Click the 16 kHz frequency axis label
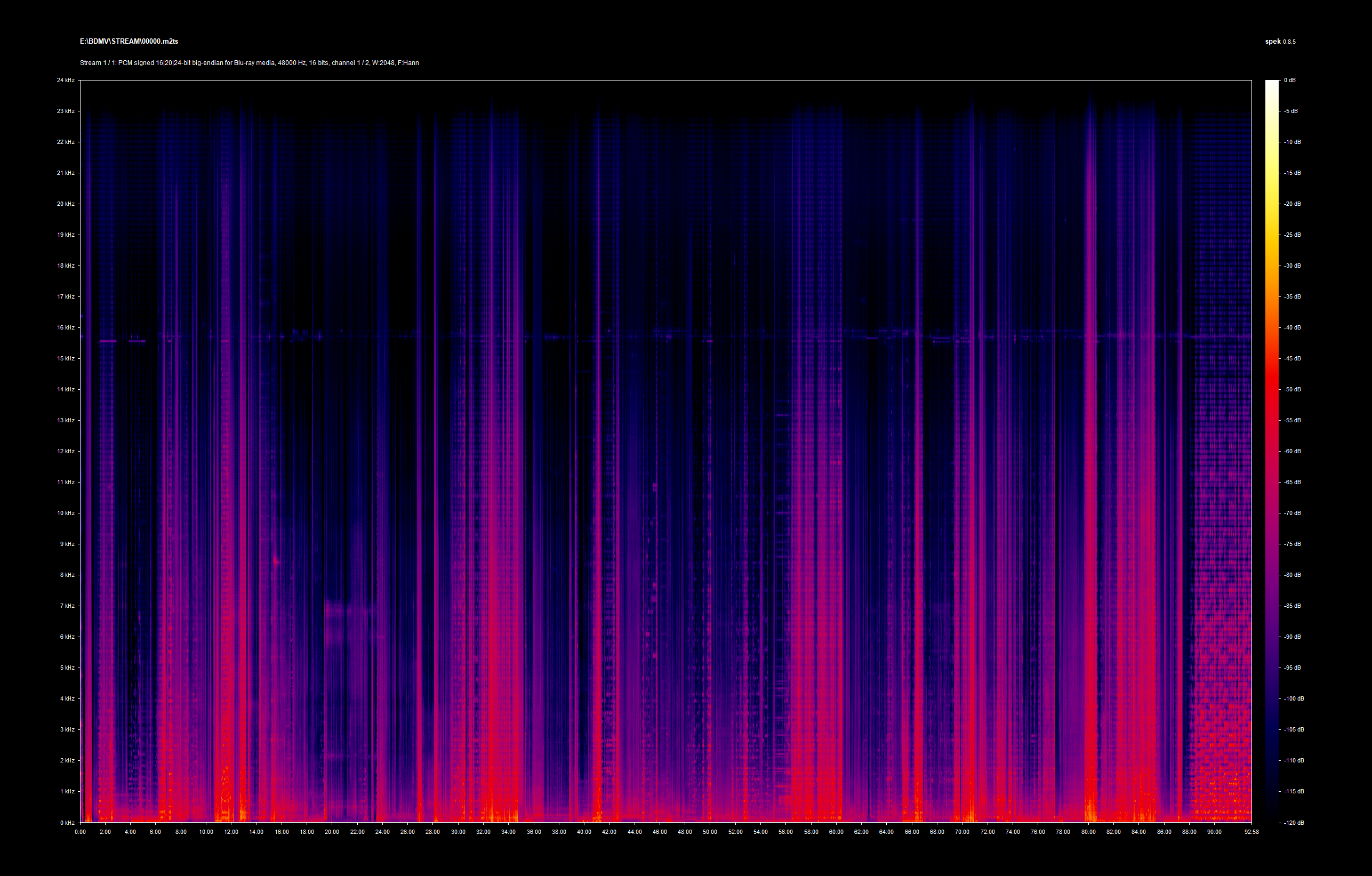The height and width of the screenshot is (876, 1372). tap(66, 327)
